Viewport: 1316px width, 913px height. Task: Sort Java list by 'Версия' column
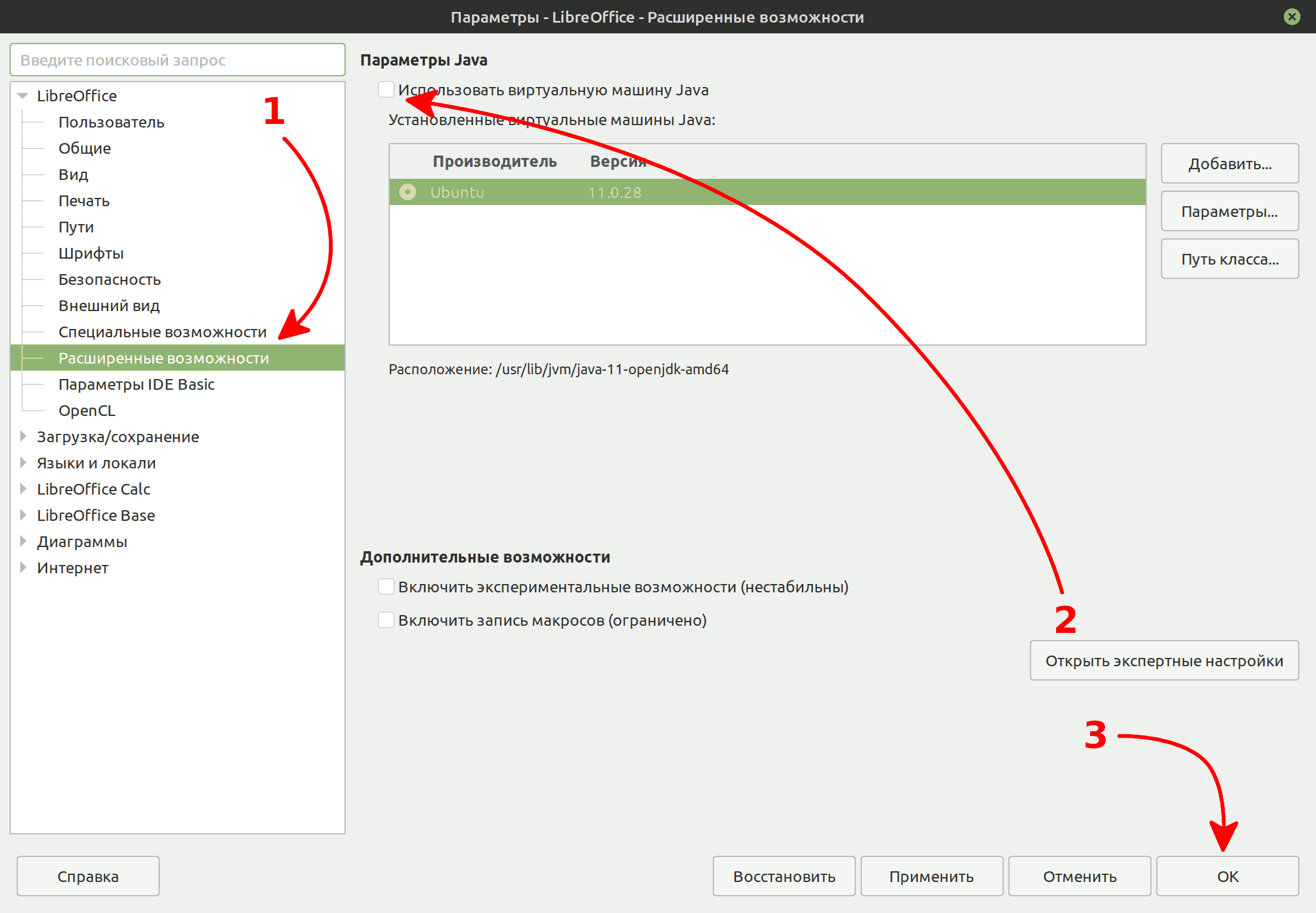pyautogui.click(x=618, y=162)
